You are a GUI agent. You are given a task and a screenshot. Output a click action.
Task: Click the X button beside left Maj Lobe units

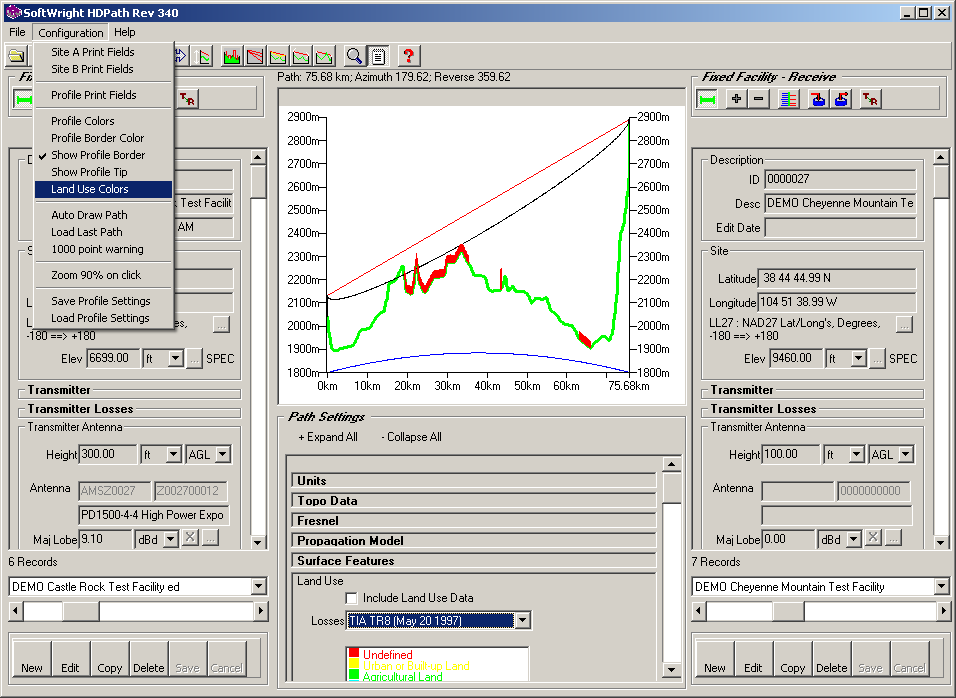(191, 538)
